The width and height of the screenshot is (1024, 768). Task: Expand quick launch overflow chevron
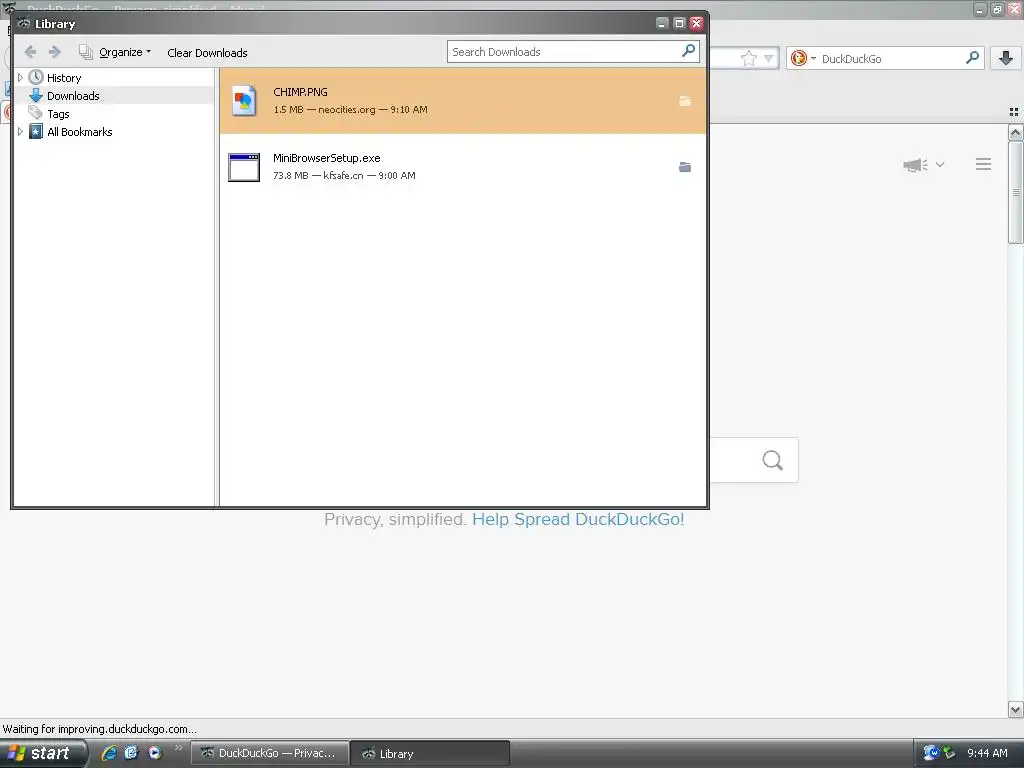[178, 748]
